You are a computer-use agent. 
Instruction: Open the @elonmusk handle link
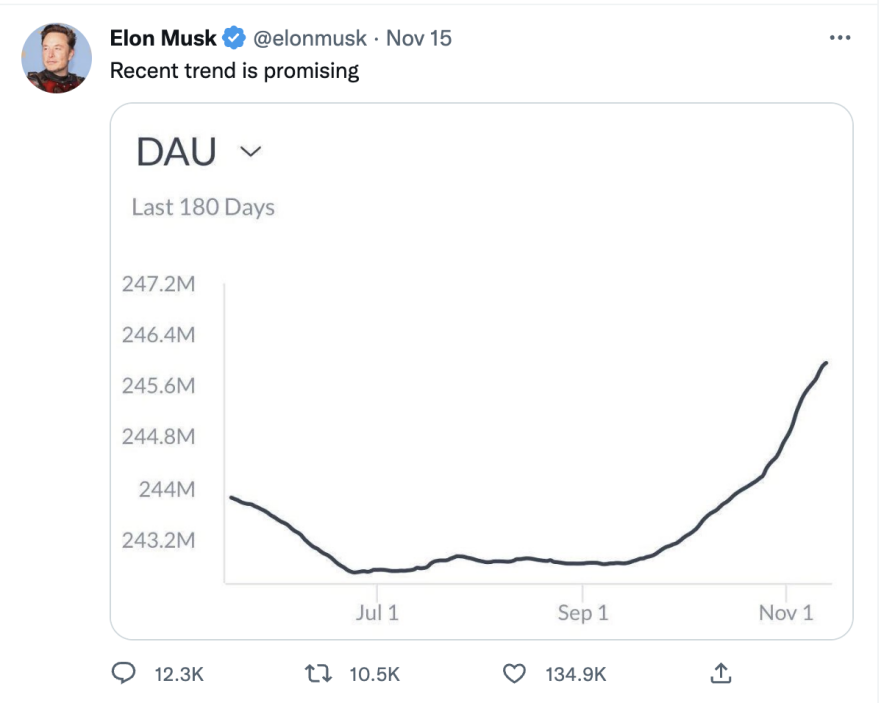pos(309,39)
